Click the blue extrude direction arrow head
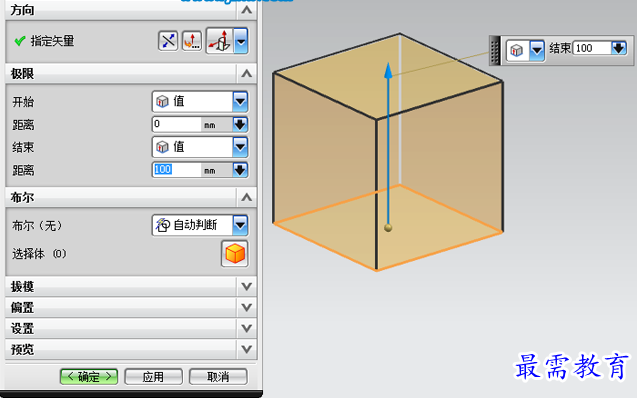 [x=388, y=70]
